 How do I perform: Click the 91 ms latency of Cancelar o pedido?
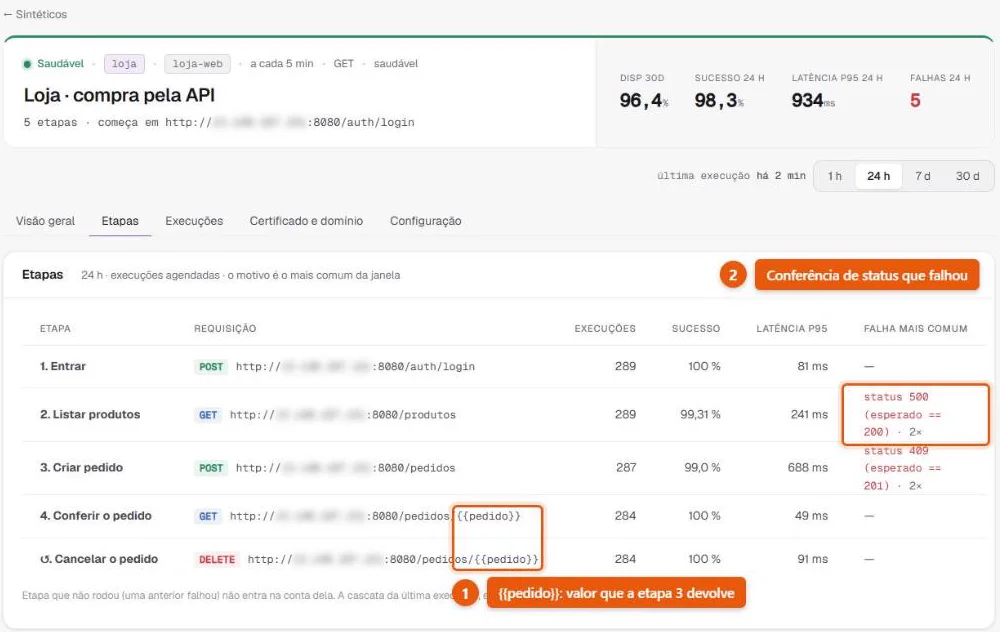click(x=812, y=559)
